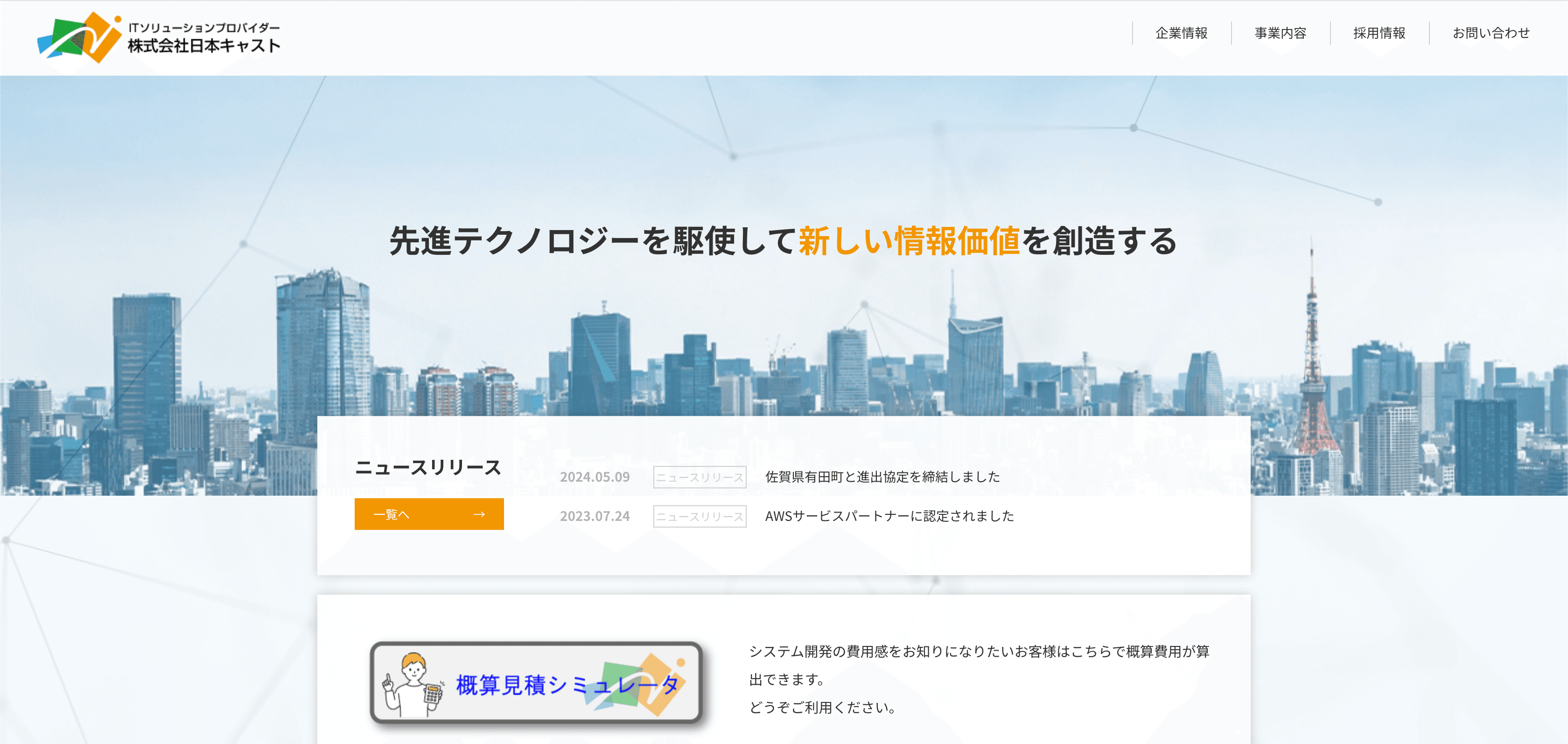This screenshot has height=744, width=1568.
Task: Open the 企業情報 menu item
Action: click(1181, 33)
